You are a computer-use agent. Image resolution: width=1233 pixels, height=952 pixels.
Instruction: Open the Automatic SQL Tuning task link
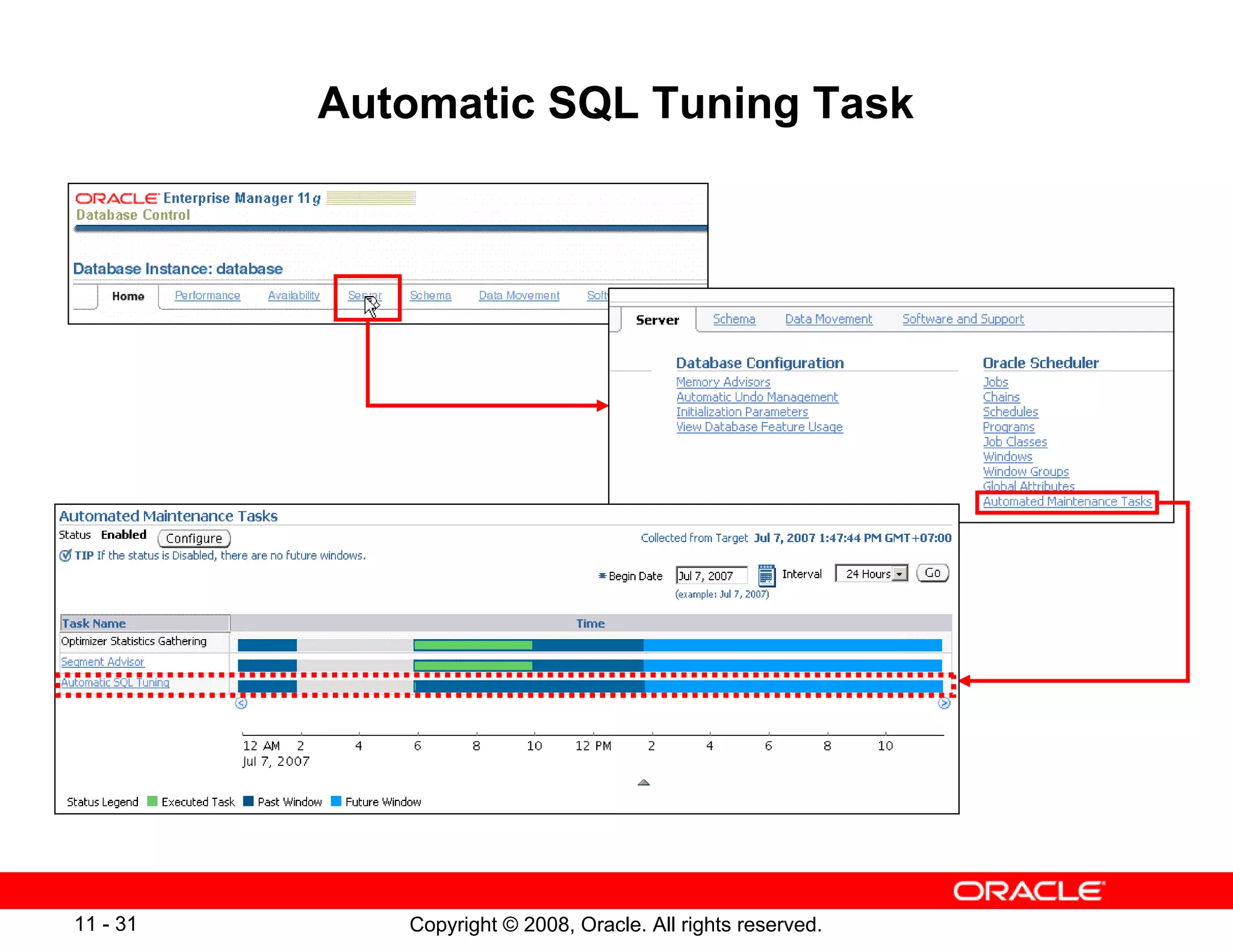point(115,682)
